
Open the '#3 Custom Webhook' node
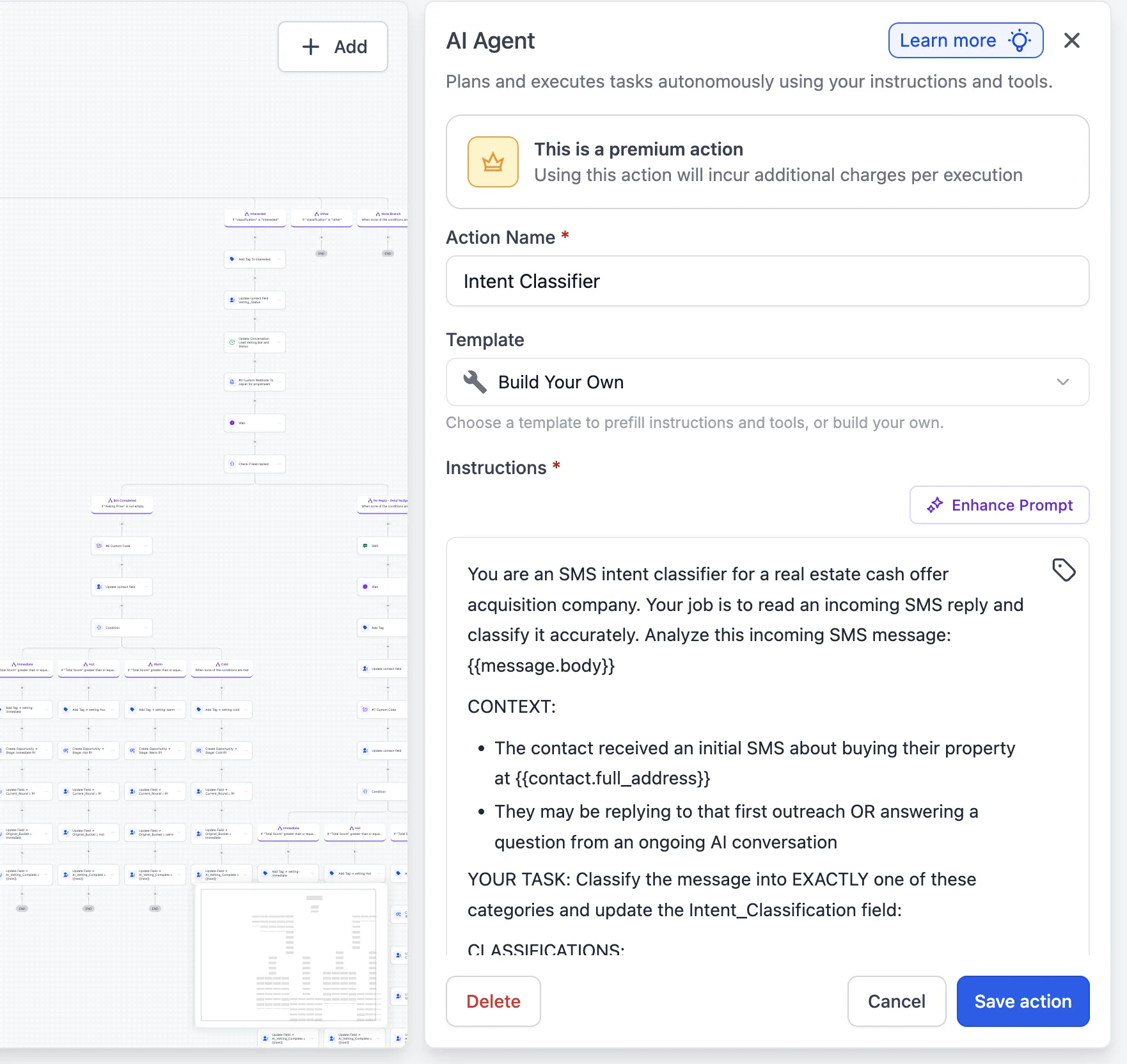255,382
